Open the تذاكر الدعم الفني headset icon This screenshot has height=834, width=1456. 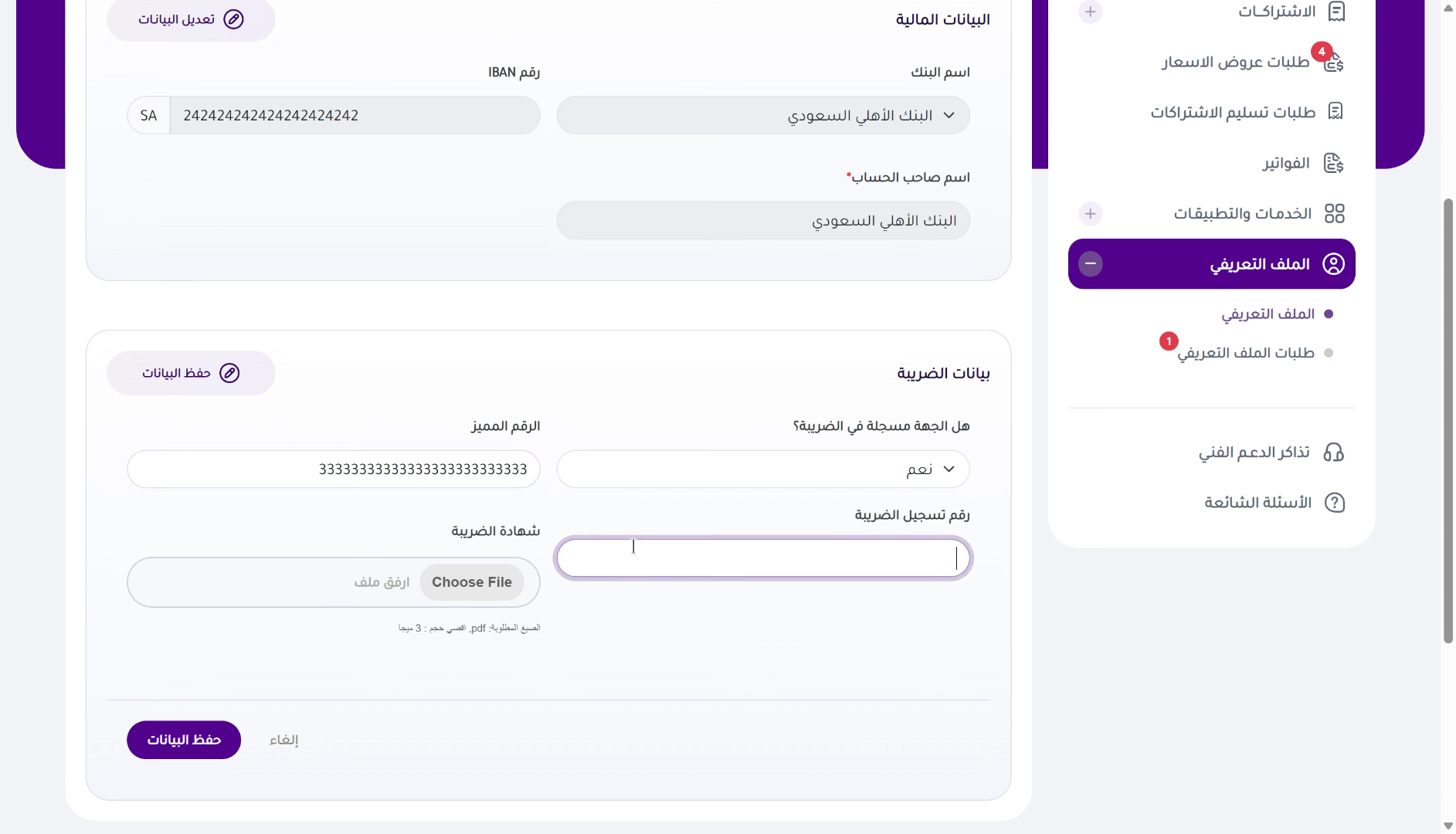(x=1336, y=452)
